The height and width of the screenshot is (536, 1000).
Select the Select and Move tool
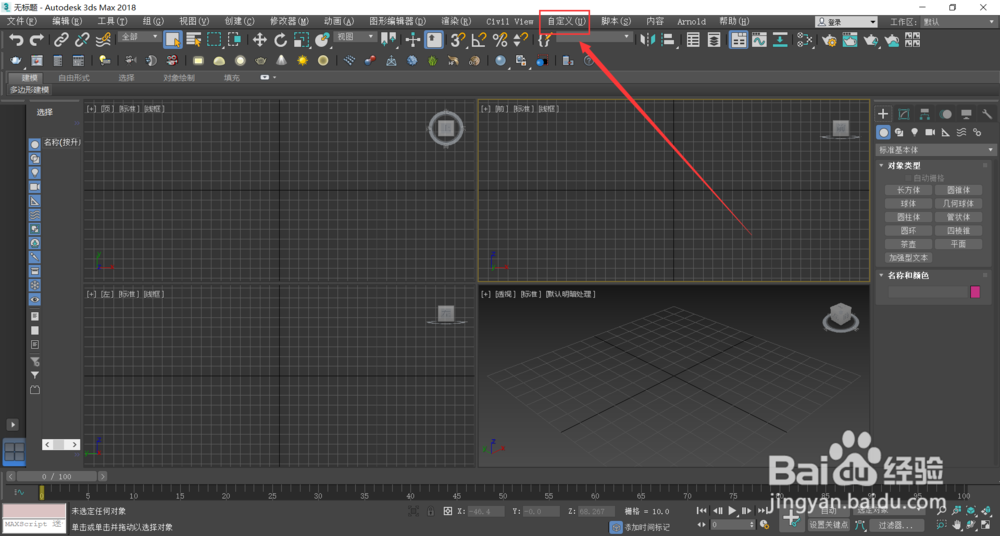point(260,40)
